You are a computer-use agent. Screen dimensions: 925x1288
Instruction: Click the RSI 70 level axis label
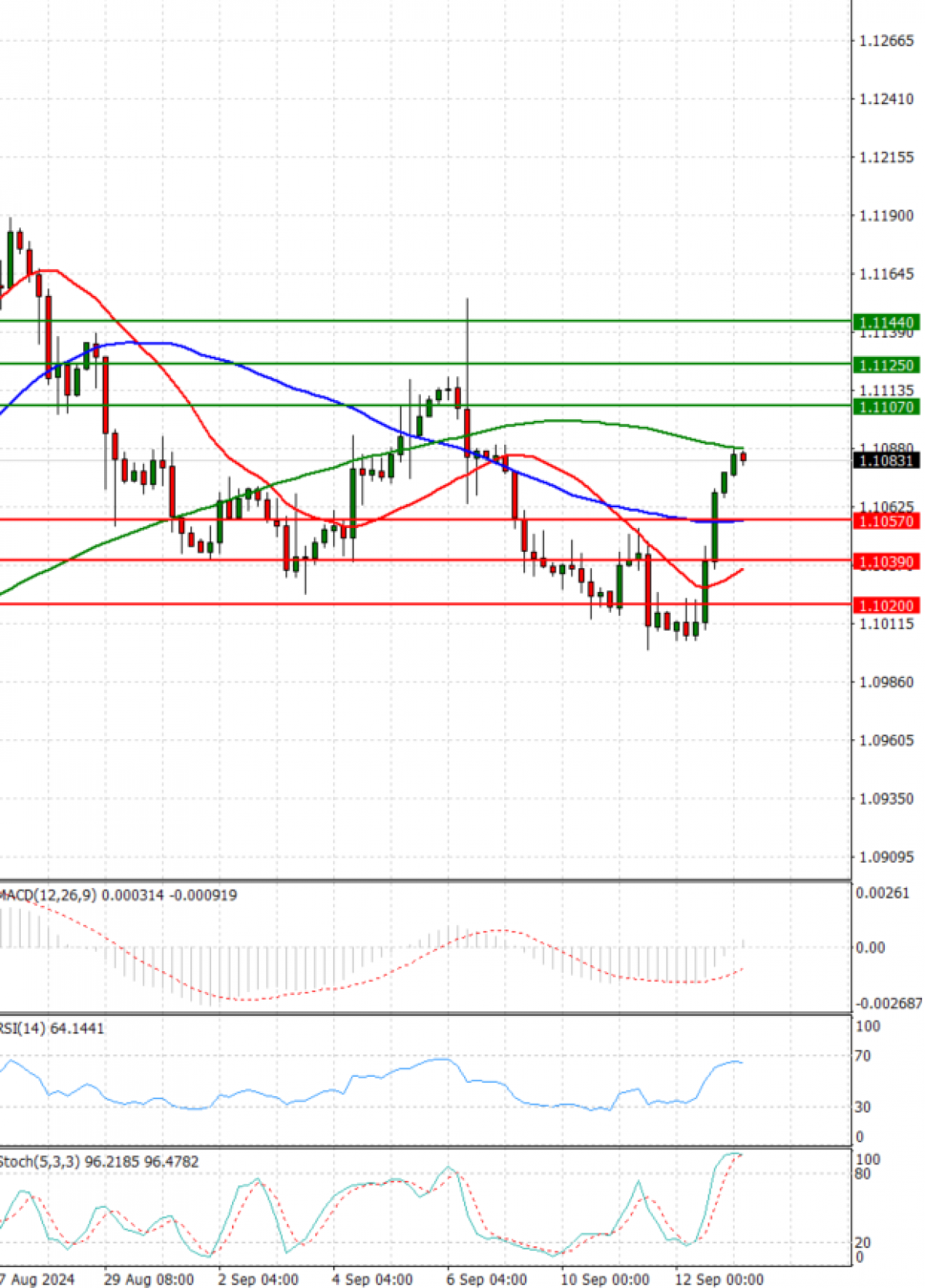coord(863,1056)
